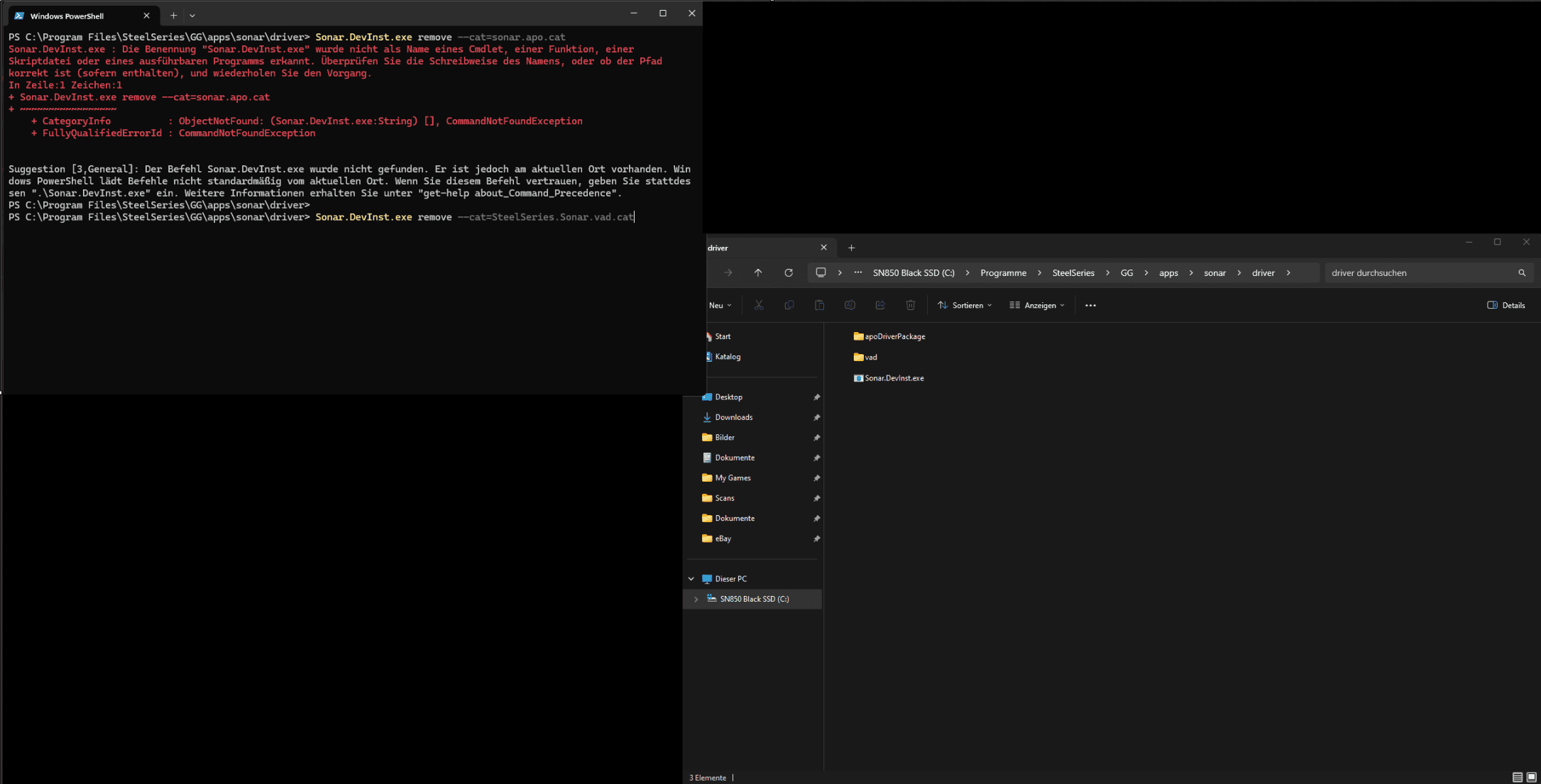The height and width of the screenshot is (784, 1541).
Task: Toggle the Details pane button
Action: coord(1506,305)
